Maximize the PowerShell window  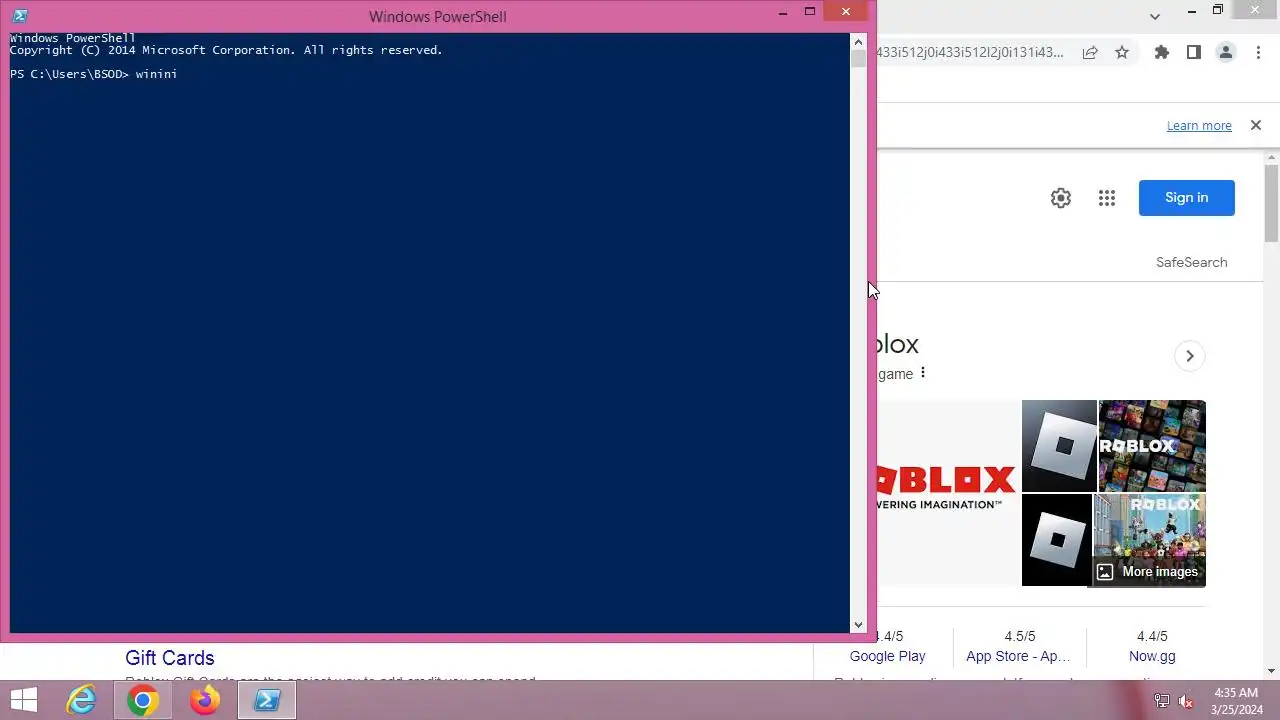tap(810, 12)
